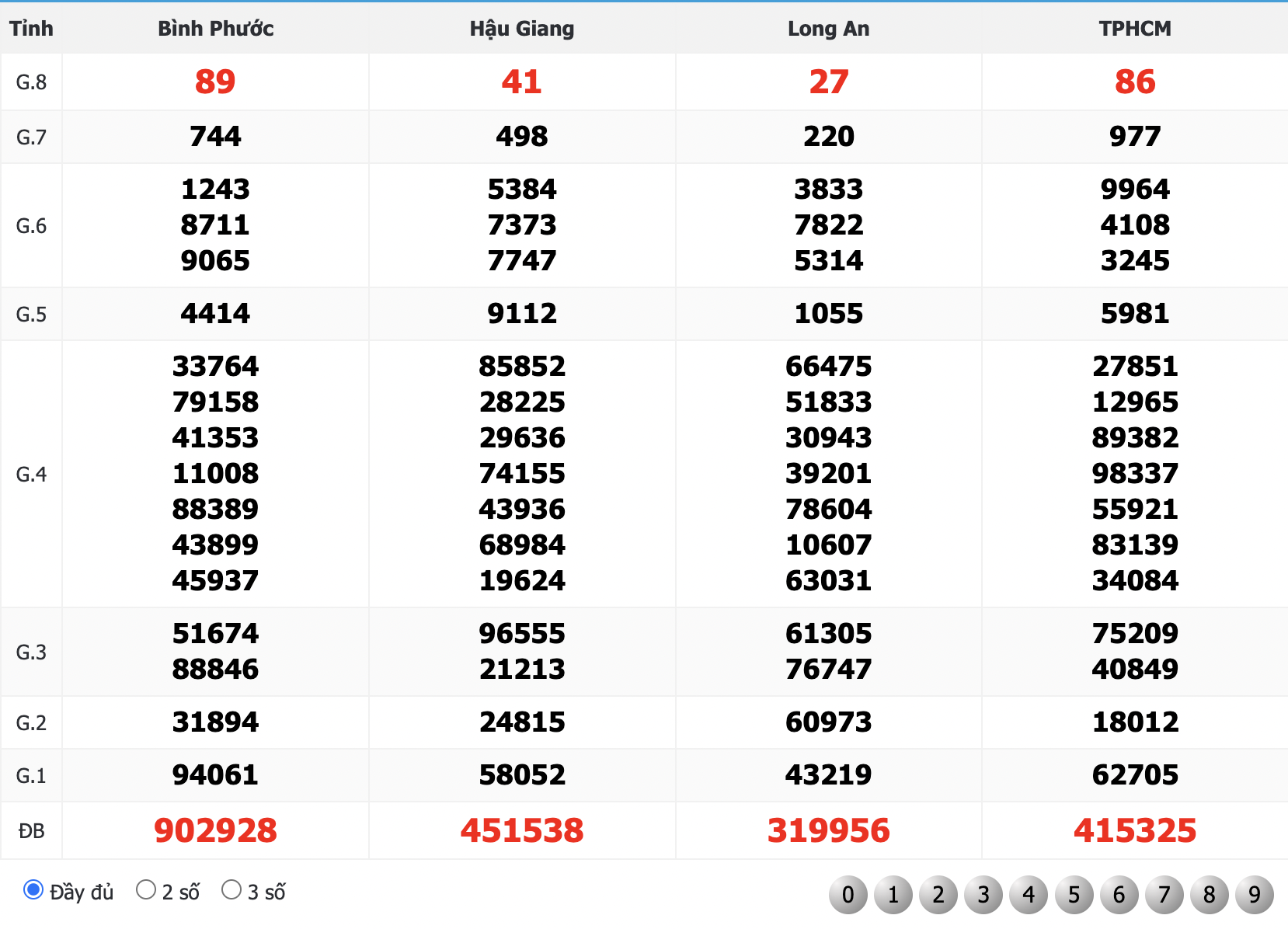Highlight digit 5 using ball icon

(x=1074, y=895)
